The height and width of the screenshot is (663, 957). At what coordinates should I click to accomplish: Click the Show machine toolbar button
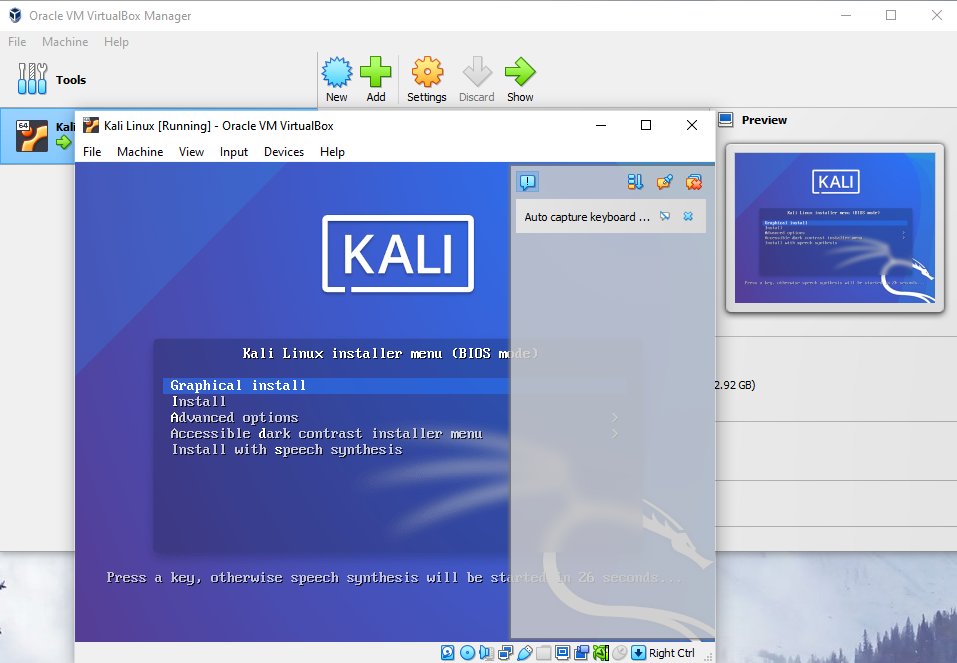[520, 79]
